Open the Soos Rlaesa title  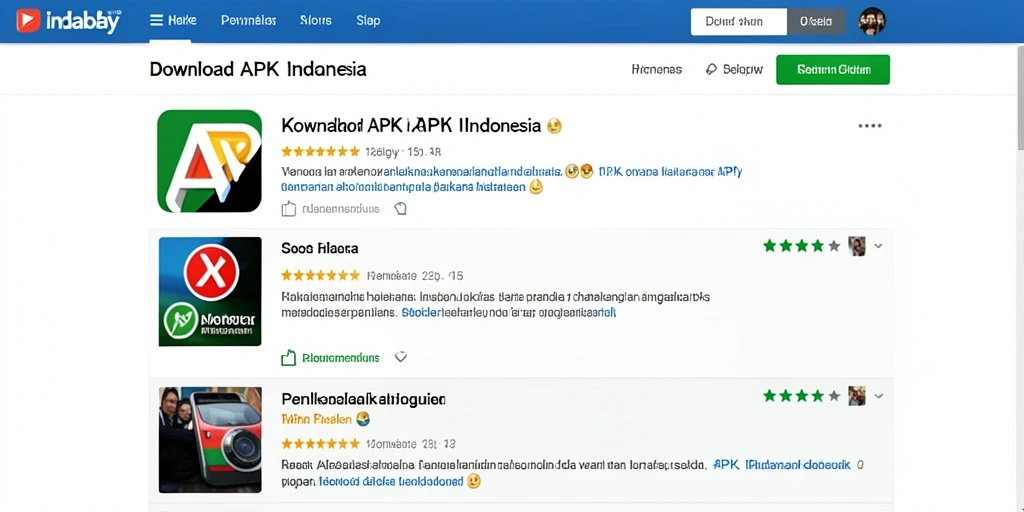[x=319, y=248]
